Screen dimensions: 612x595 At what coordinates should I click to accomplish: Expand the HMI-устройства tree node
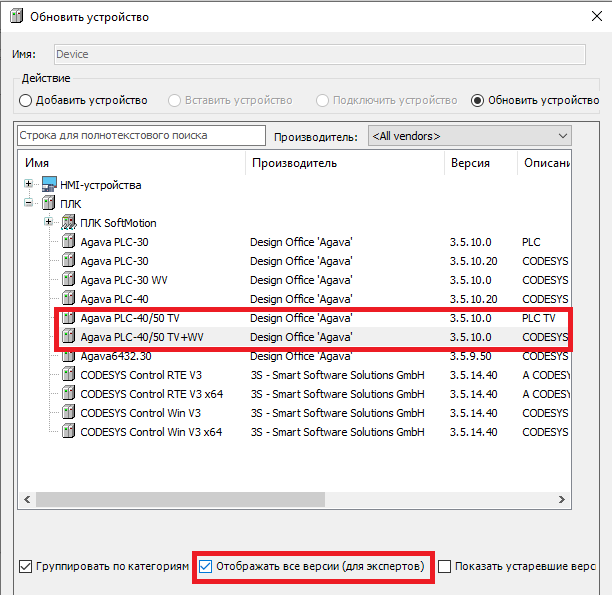click(28, 183)
